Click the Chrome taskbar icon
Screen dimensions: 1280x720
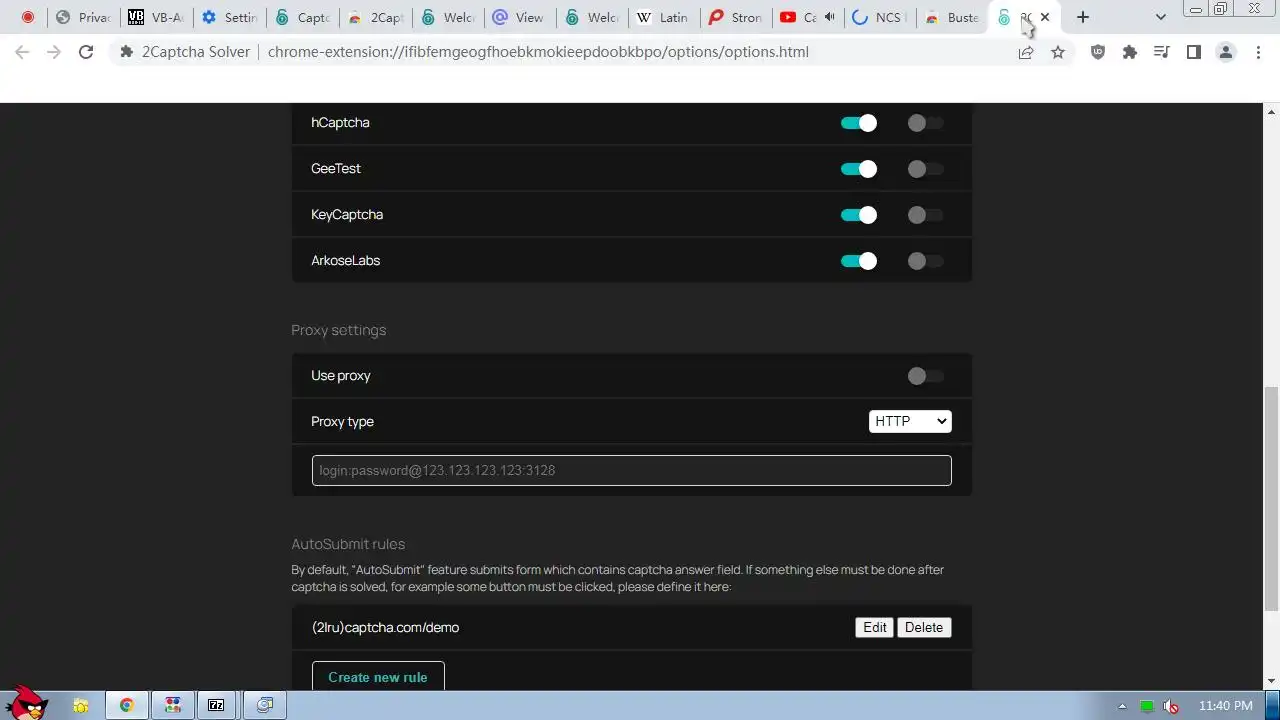pyautogui.click(x=127, y=706)
